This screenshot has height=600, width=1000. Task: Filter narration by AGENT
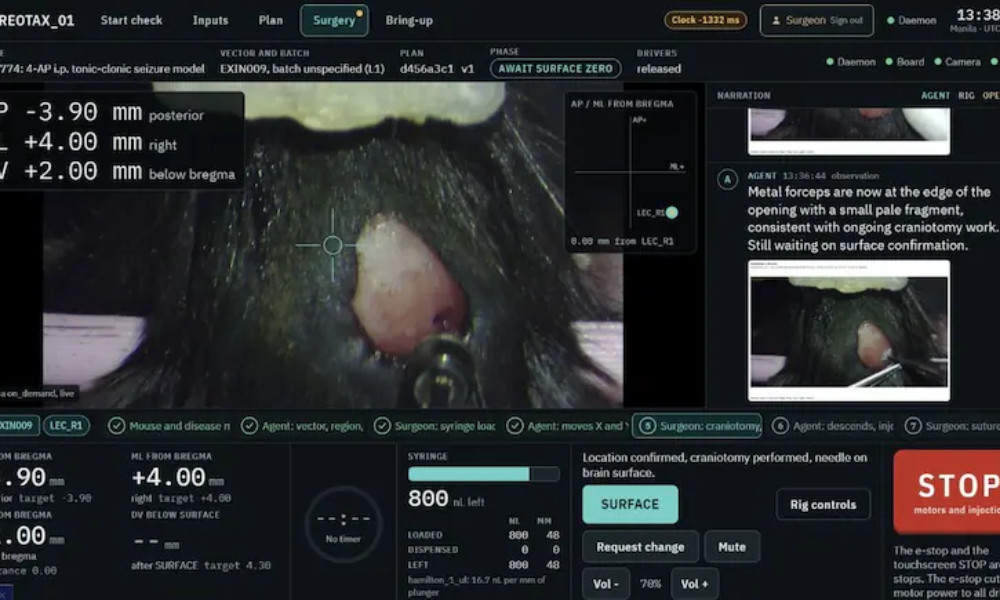point(935,96)
